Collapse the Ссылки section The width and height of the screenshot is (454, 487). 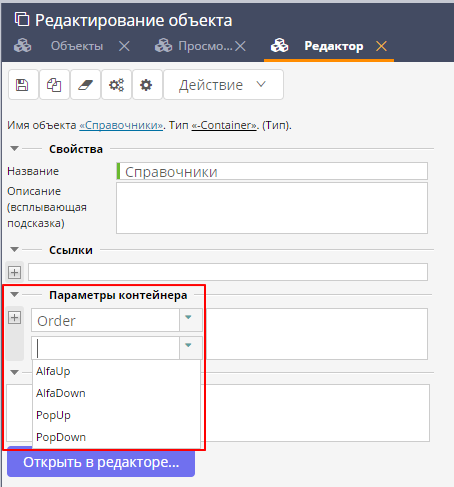(14, 249)
